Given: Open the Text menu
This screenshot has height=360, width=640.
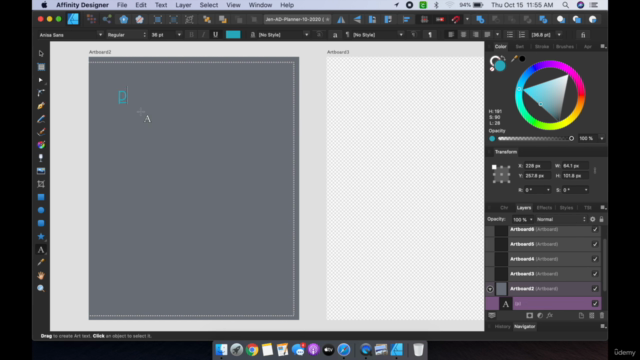Looking at the screenshot, I should pyautogui.click(x=161, y=5).
